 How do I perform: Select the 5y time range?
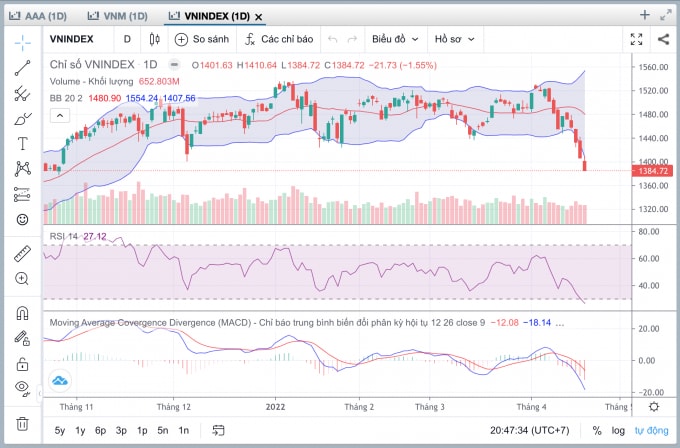60,431
